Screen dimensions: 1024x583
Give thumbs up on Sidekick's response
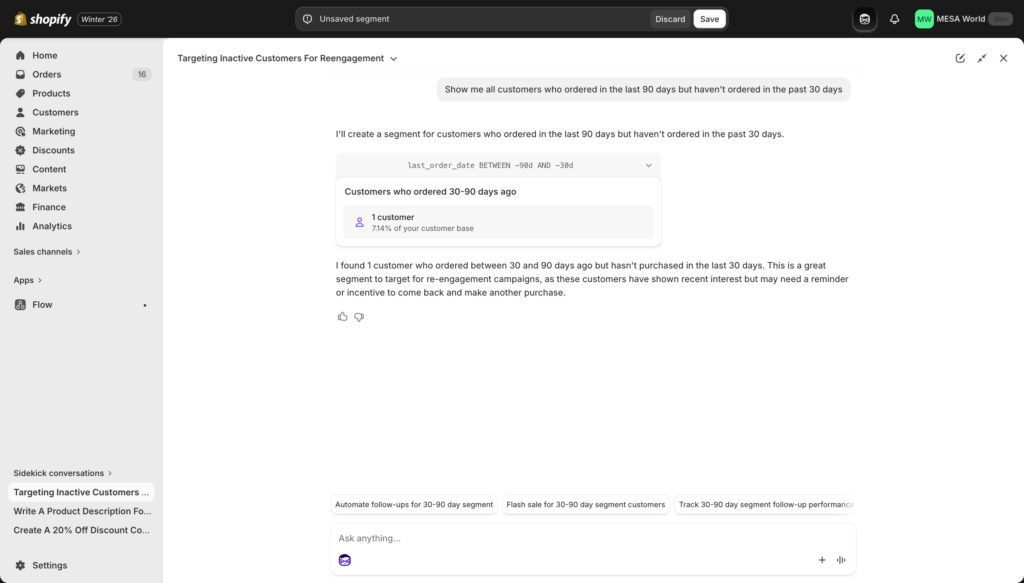tap(342, 316)
